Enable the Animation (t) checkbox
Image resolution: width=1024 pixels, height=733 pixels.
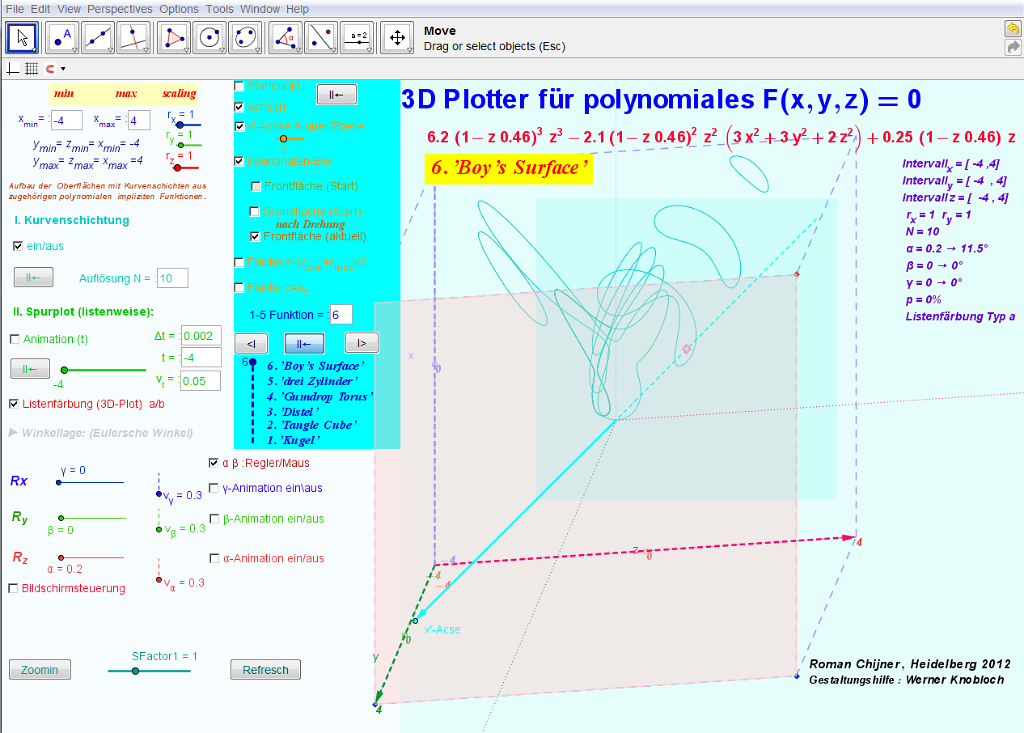(14, 339)
